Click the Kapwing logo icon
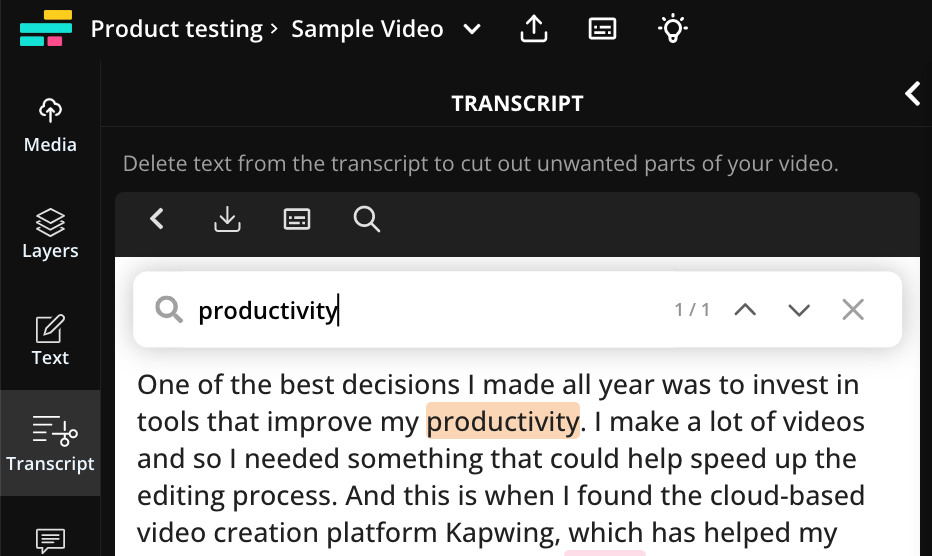Viewport: 932px width, 556px height. [46, 28]
